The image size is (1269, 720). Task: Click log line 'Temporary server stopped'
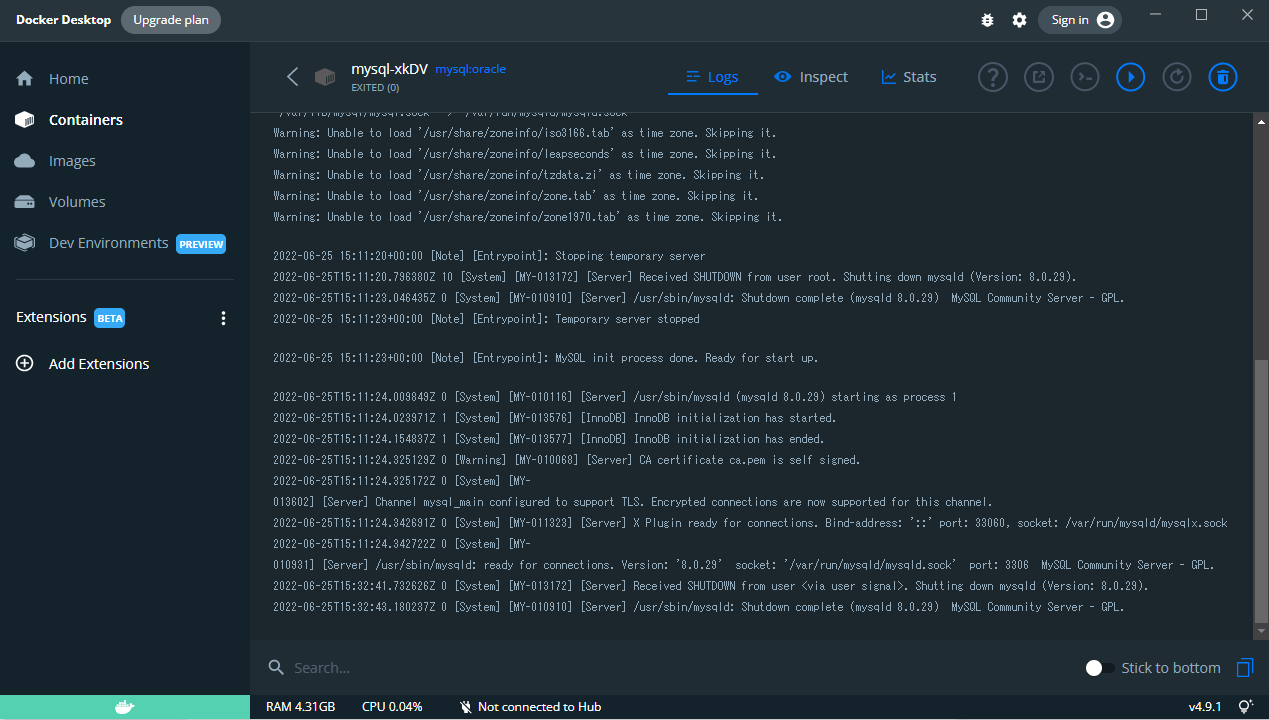486,319
